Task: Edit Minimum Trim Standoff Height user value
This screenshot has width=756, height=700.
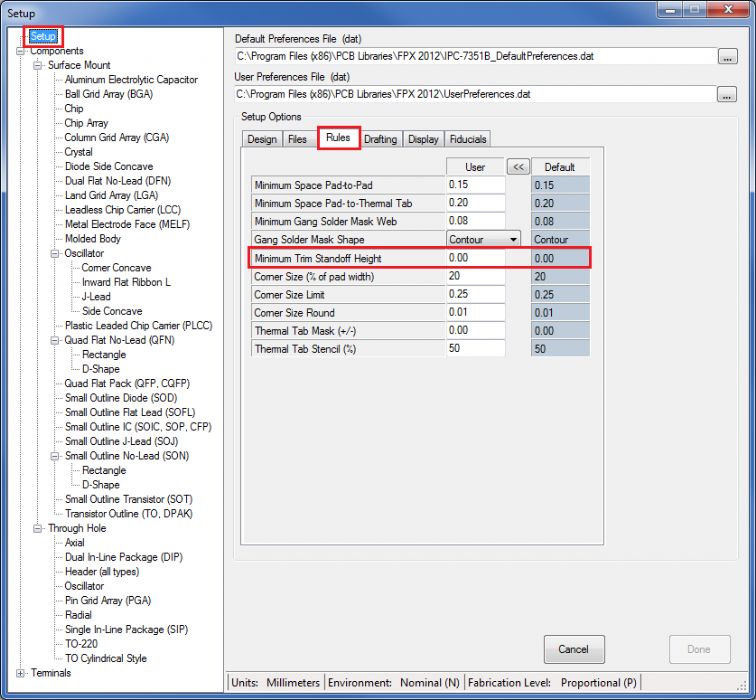Action: (475, 258)
